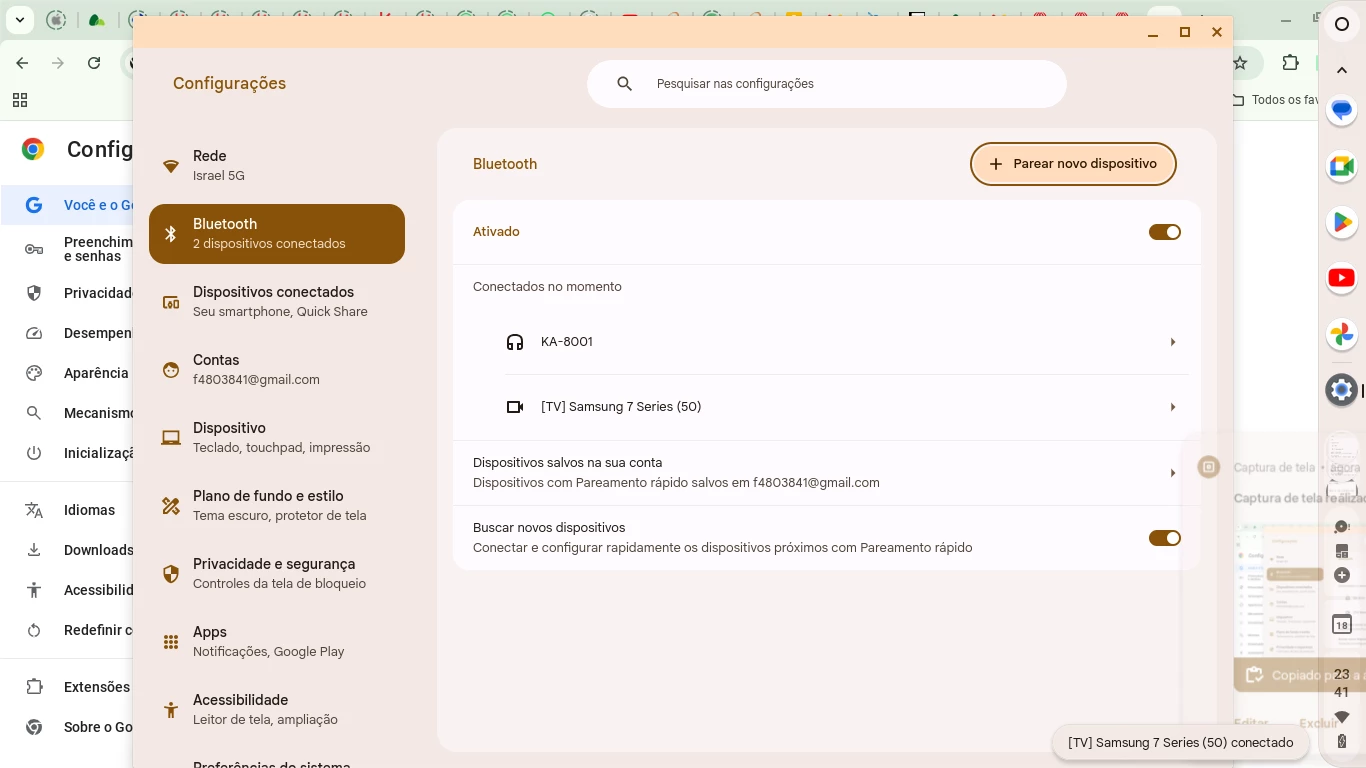Reload the page in Chrome
1366x768 pixels.
pos(94,63)
